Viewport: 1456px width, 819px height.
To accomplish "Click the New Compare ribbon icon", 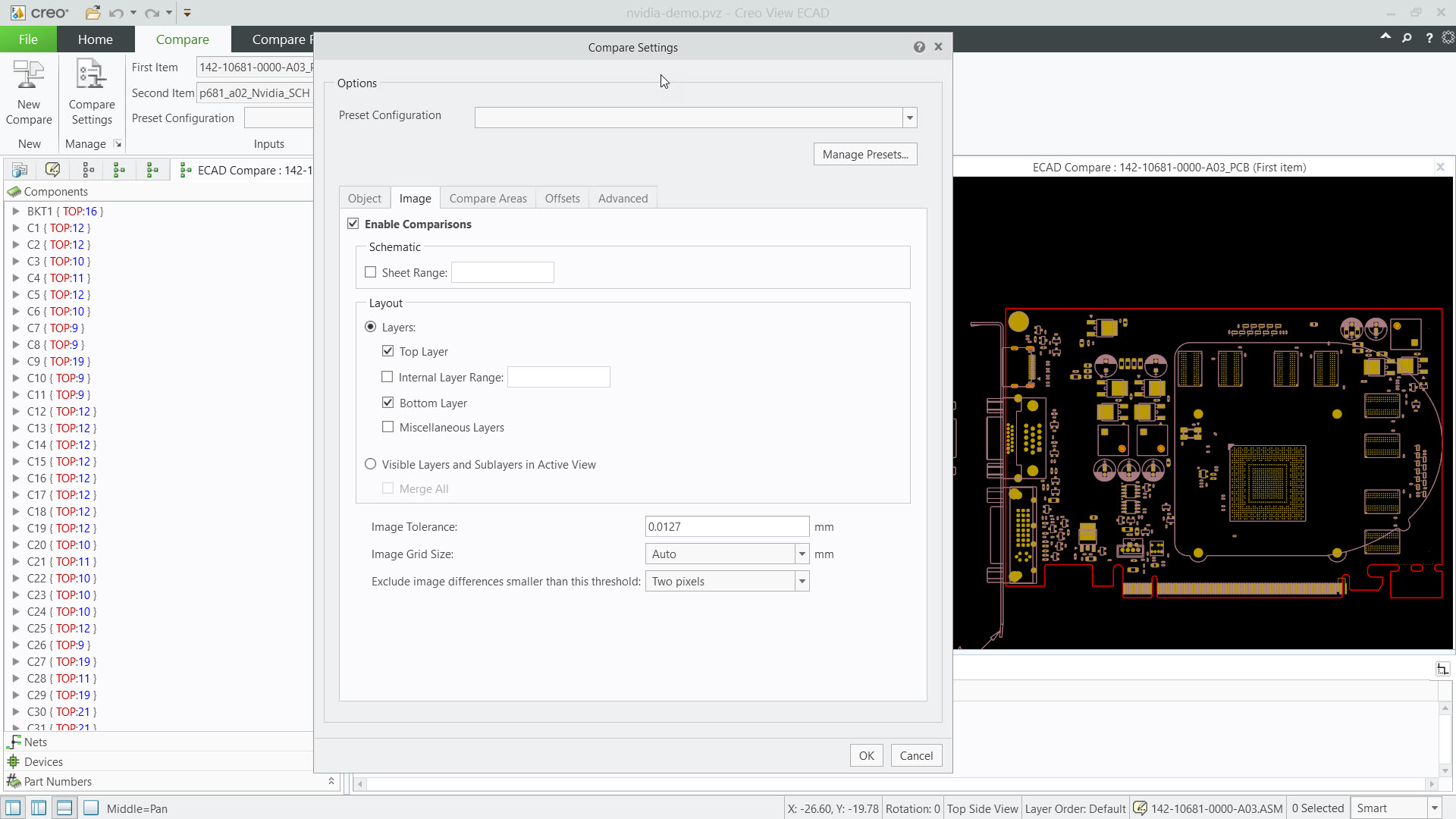I will click(29, 93).
